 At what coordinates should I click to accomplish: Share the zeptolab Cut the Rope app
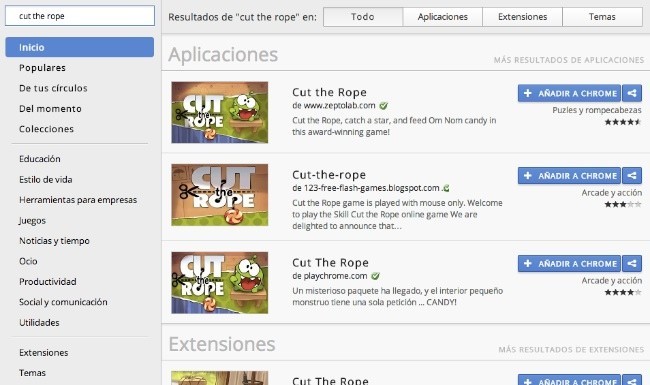tap(632, 93)
